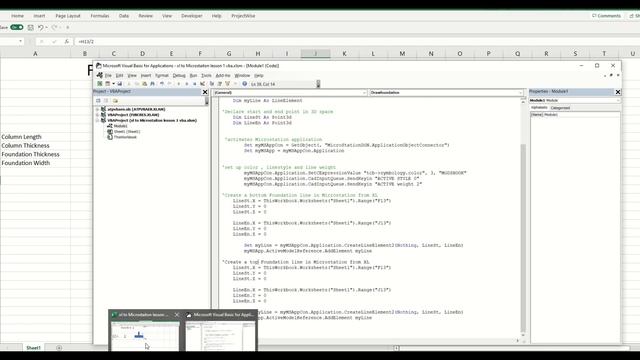This screenshot has width=640, height=360.
Task: Click the blue Help icon in VBA toolbar
Action: [244, 84]
